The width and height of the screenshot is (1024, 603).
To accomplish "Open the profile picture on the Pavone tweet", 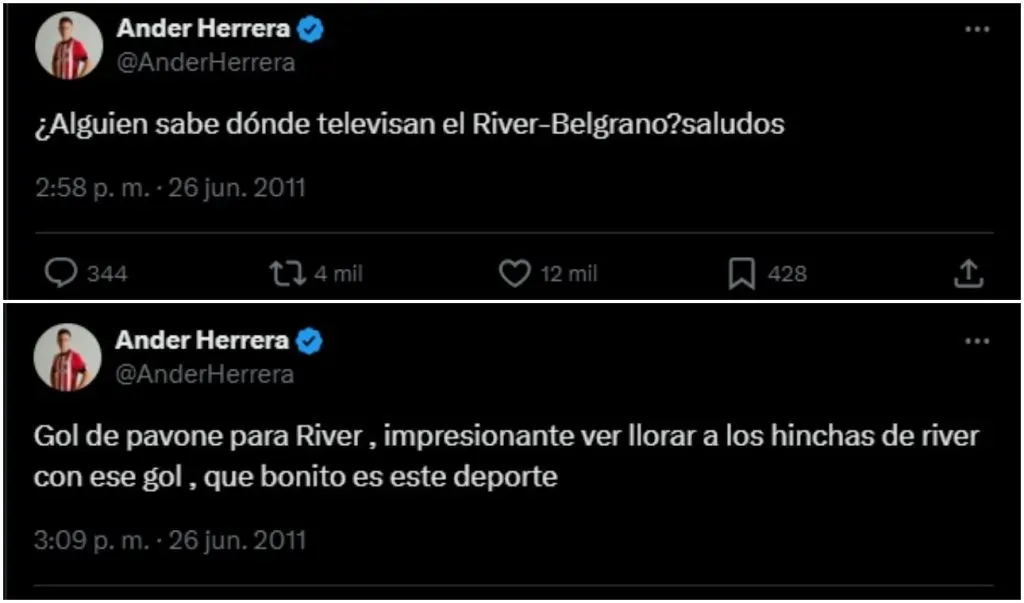I will [x=69, y=357].
